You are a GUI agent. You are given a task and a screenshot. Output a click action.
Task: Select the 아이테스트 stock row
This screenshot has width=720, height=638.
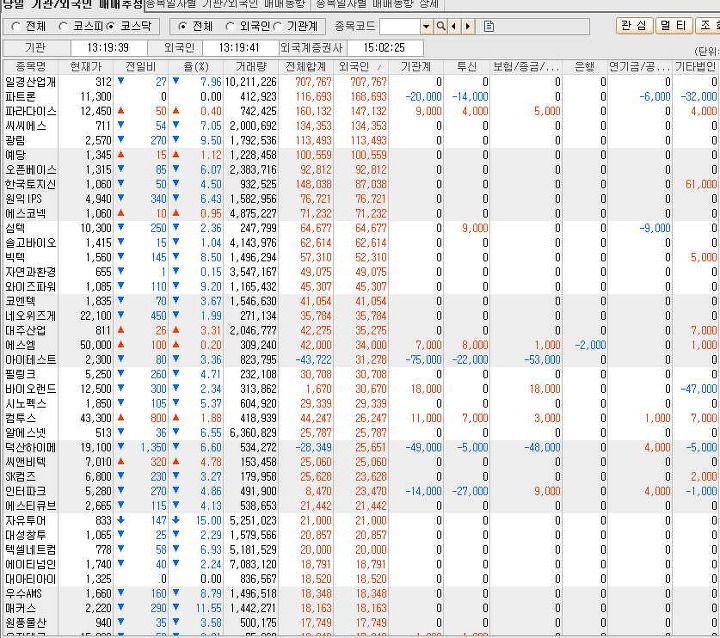[x=360, y=360]
